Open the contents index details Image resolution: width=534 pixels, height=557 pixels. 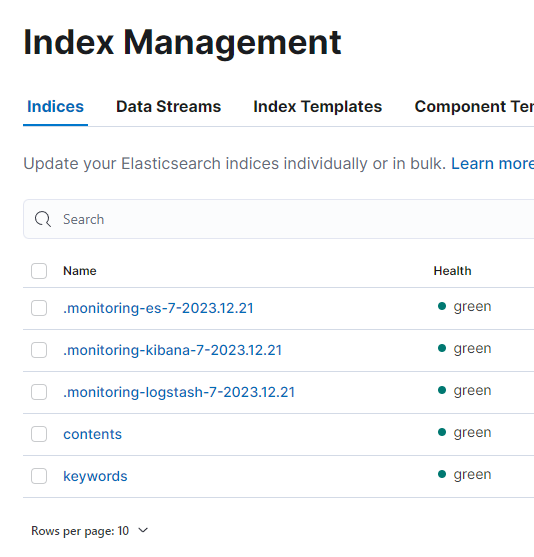92,434
